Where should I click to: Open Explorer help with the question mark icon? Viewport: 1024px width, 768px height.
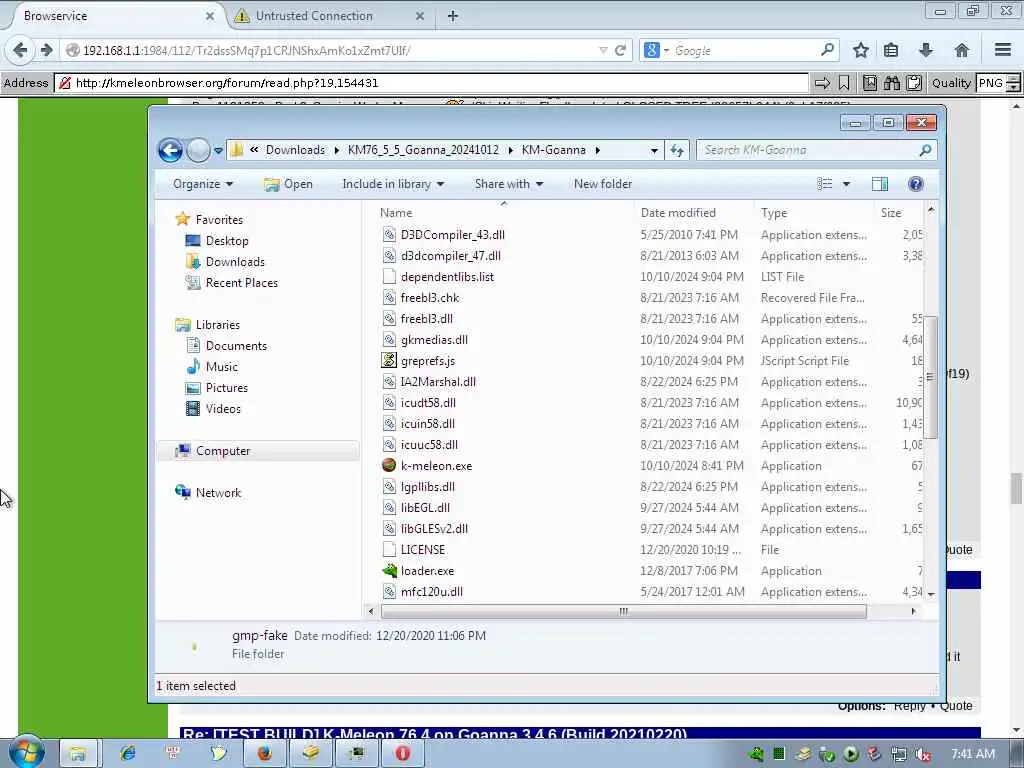(x=916, y=184)
